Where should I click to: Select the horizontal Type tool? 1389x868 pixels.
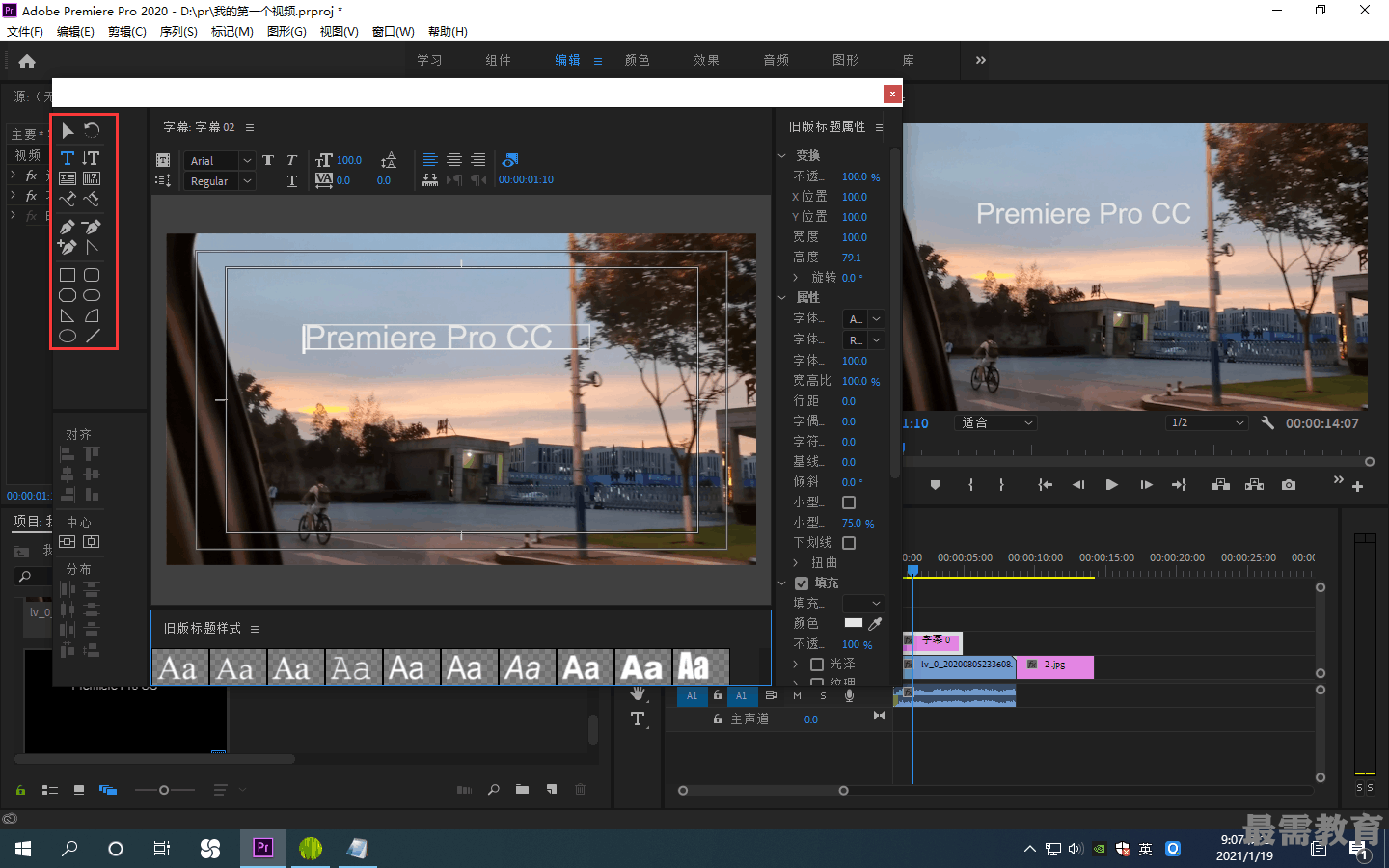click(x=68, y=158)
